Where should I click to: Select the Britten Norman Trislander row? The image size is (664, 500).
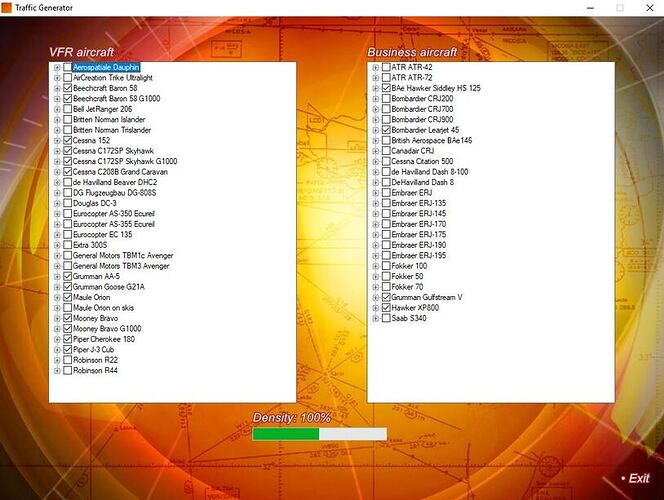pyautogui.click(x=112, y=130)
